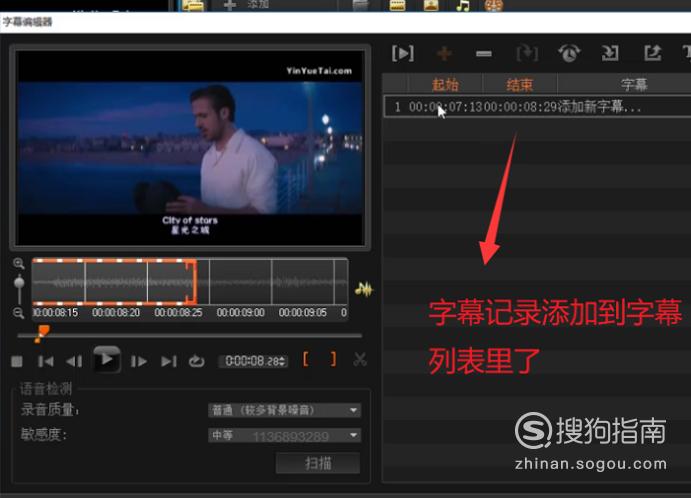
Task: Open the 录音质量 recording quality dropdown
Action: click(x=285, y=410)
